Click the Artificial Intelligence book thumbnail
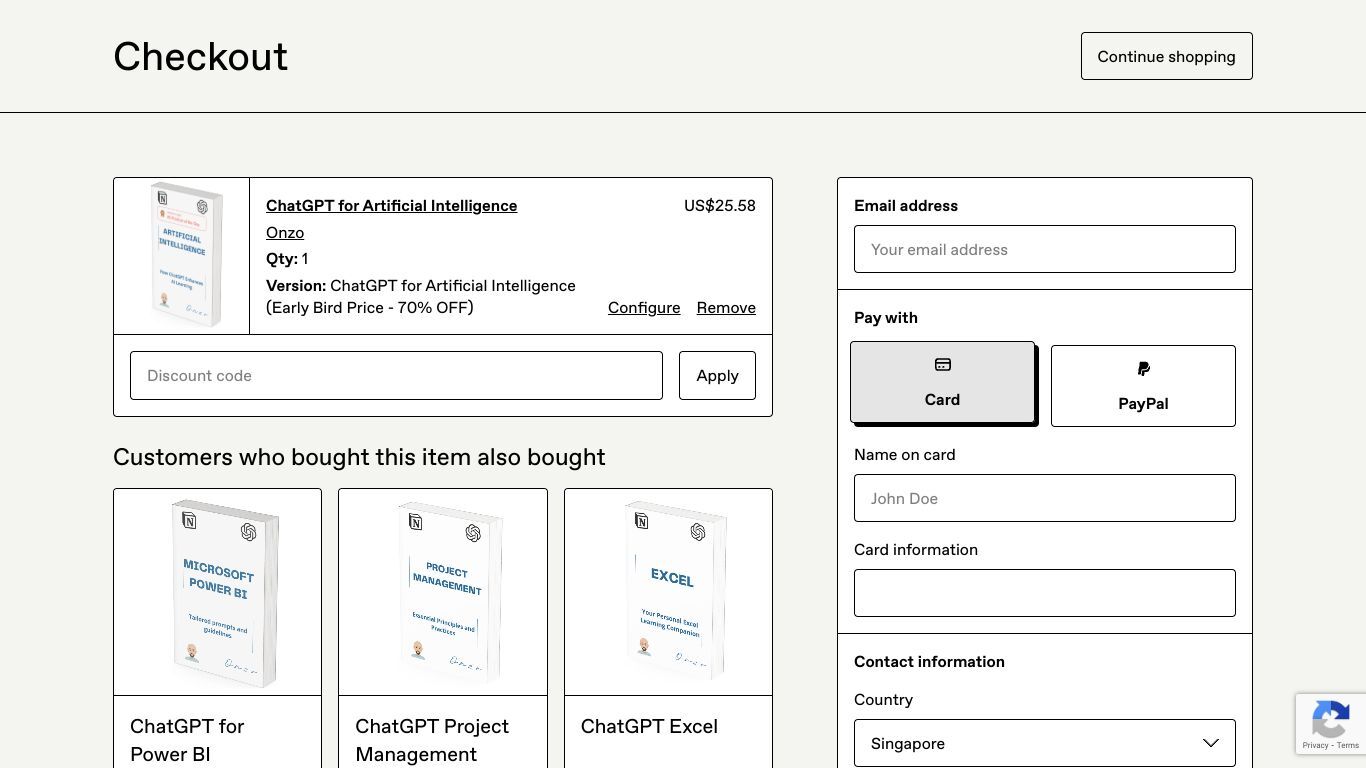 tap(182, 255)
